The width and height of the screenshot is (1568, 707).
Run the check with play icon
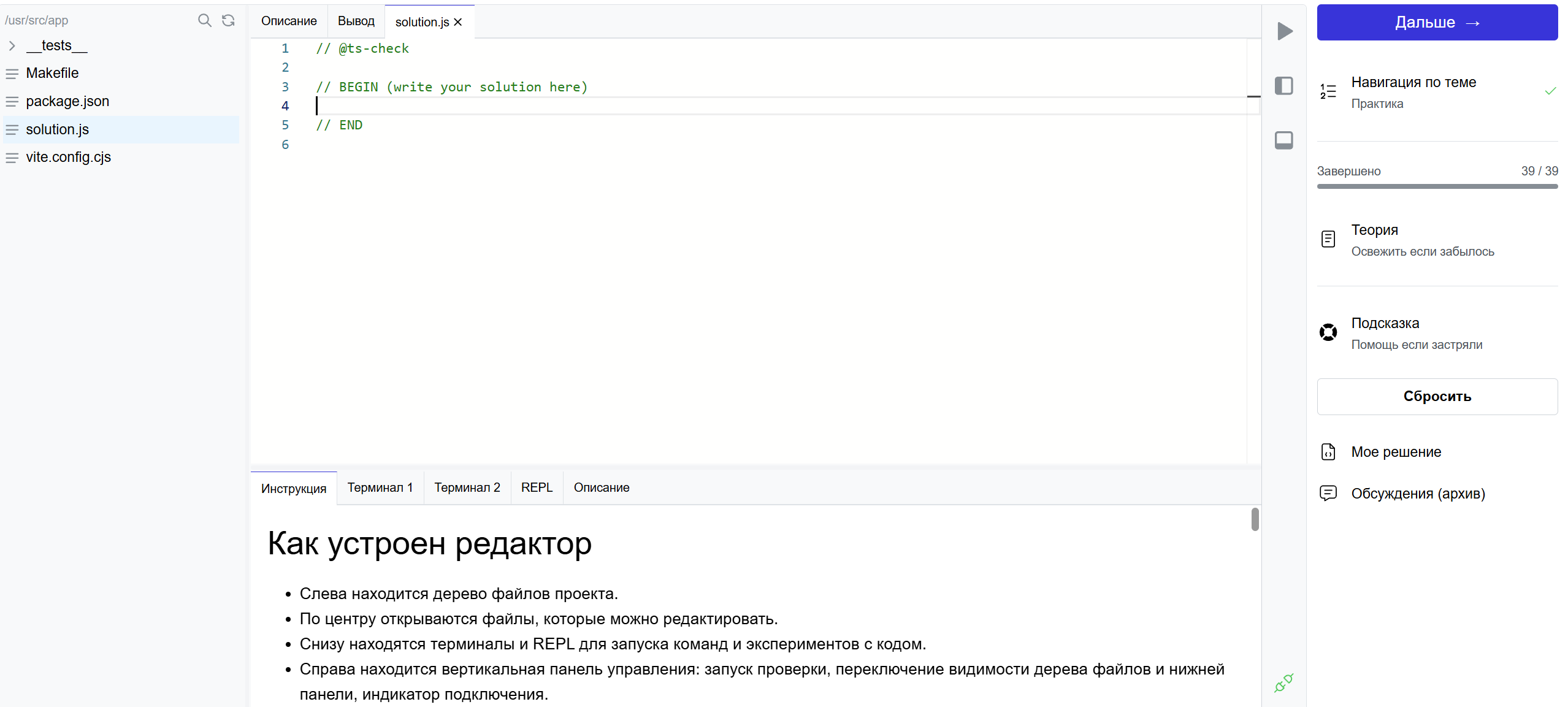pos(1285,31)
